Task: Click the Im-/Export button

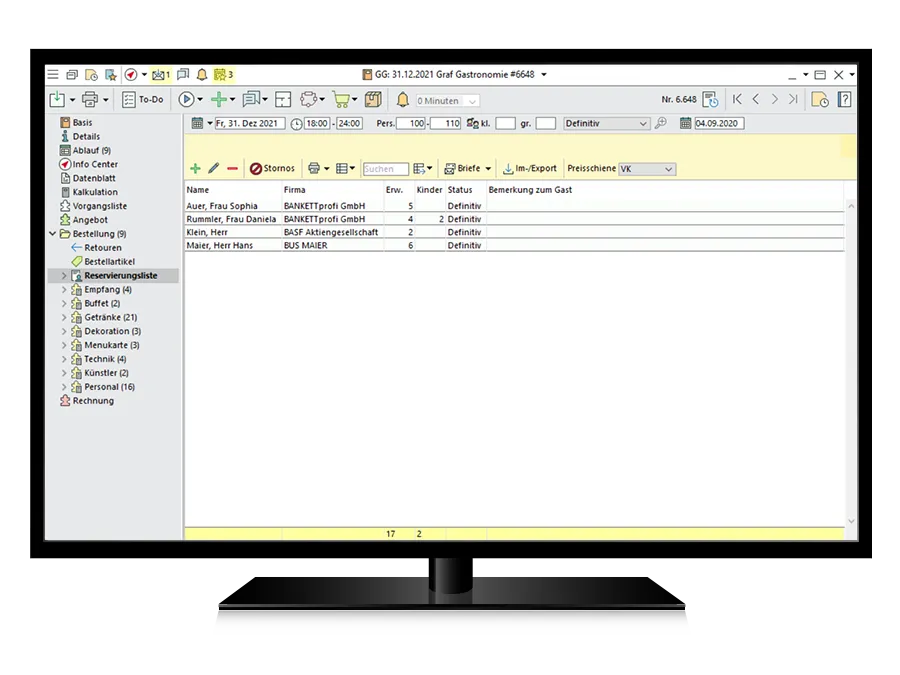Action: [x=530, y=169]
